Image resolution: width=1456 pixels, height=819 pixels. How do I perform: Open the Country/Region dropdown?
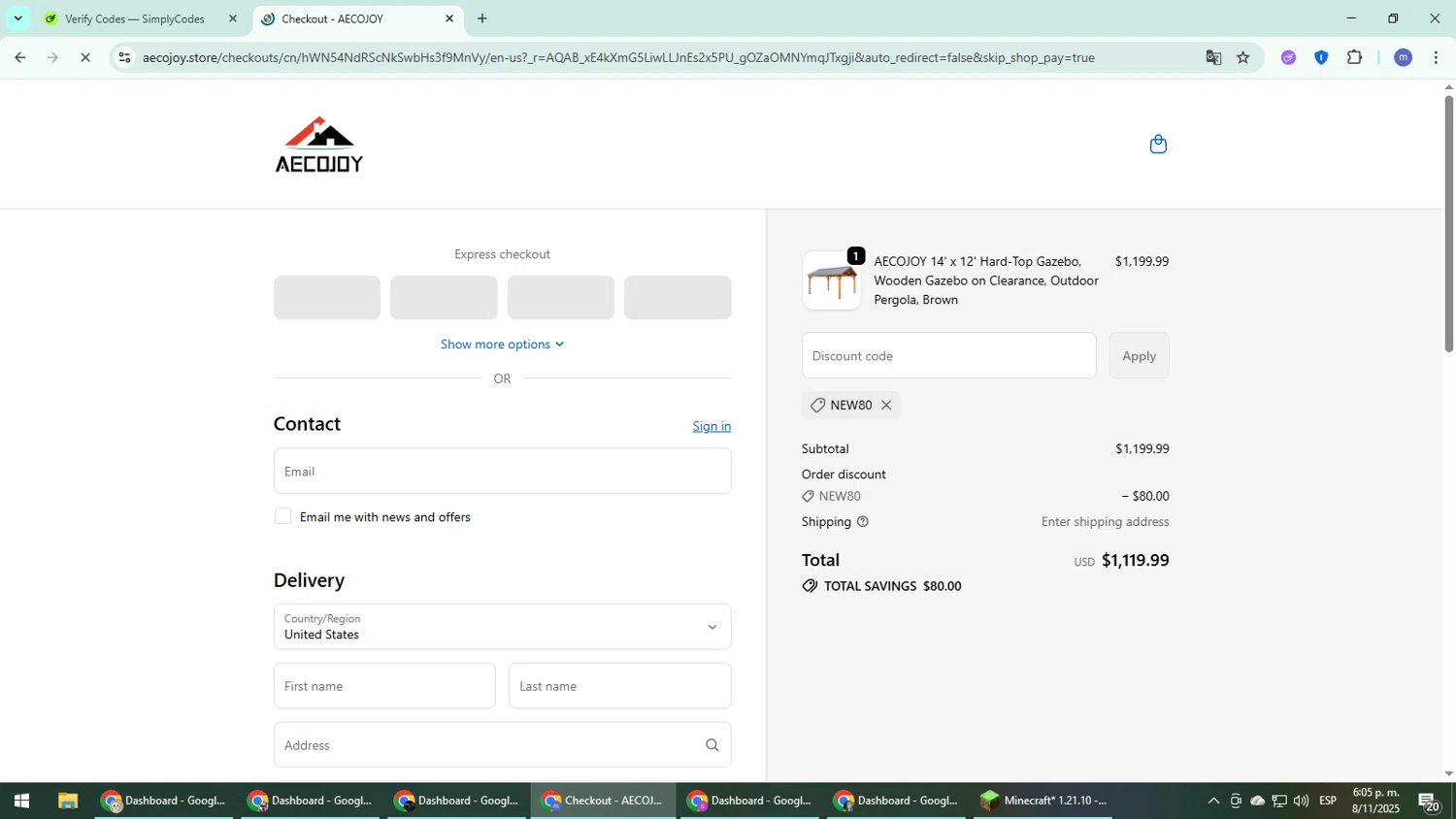click(502, 627)
